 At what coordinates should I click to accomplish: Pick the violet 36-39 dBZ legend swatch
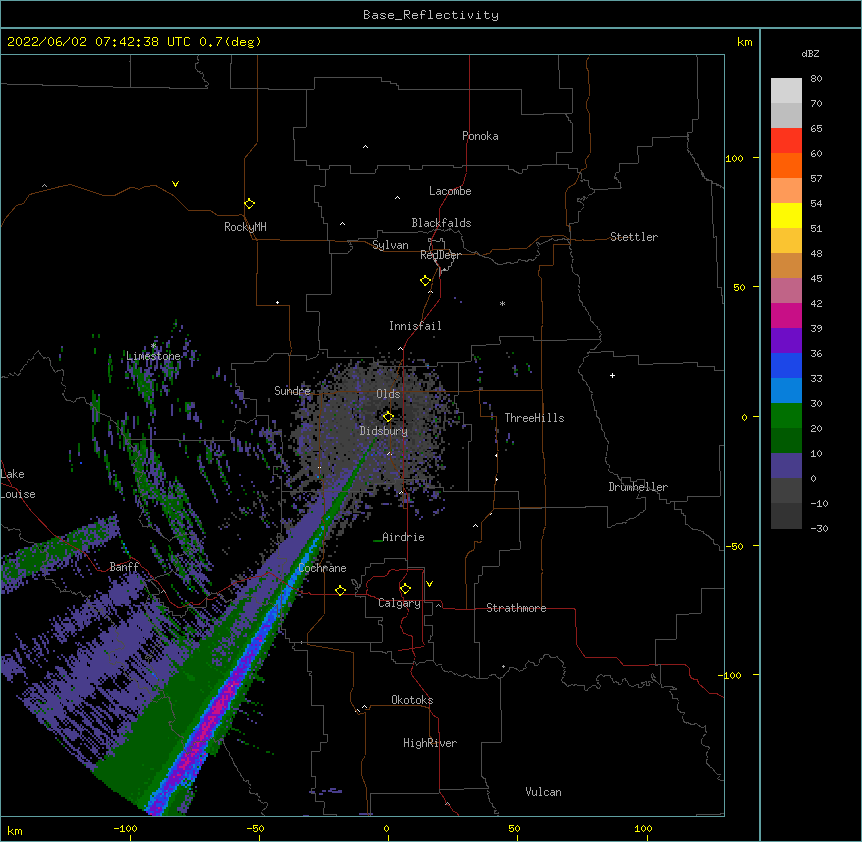786,341
